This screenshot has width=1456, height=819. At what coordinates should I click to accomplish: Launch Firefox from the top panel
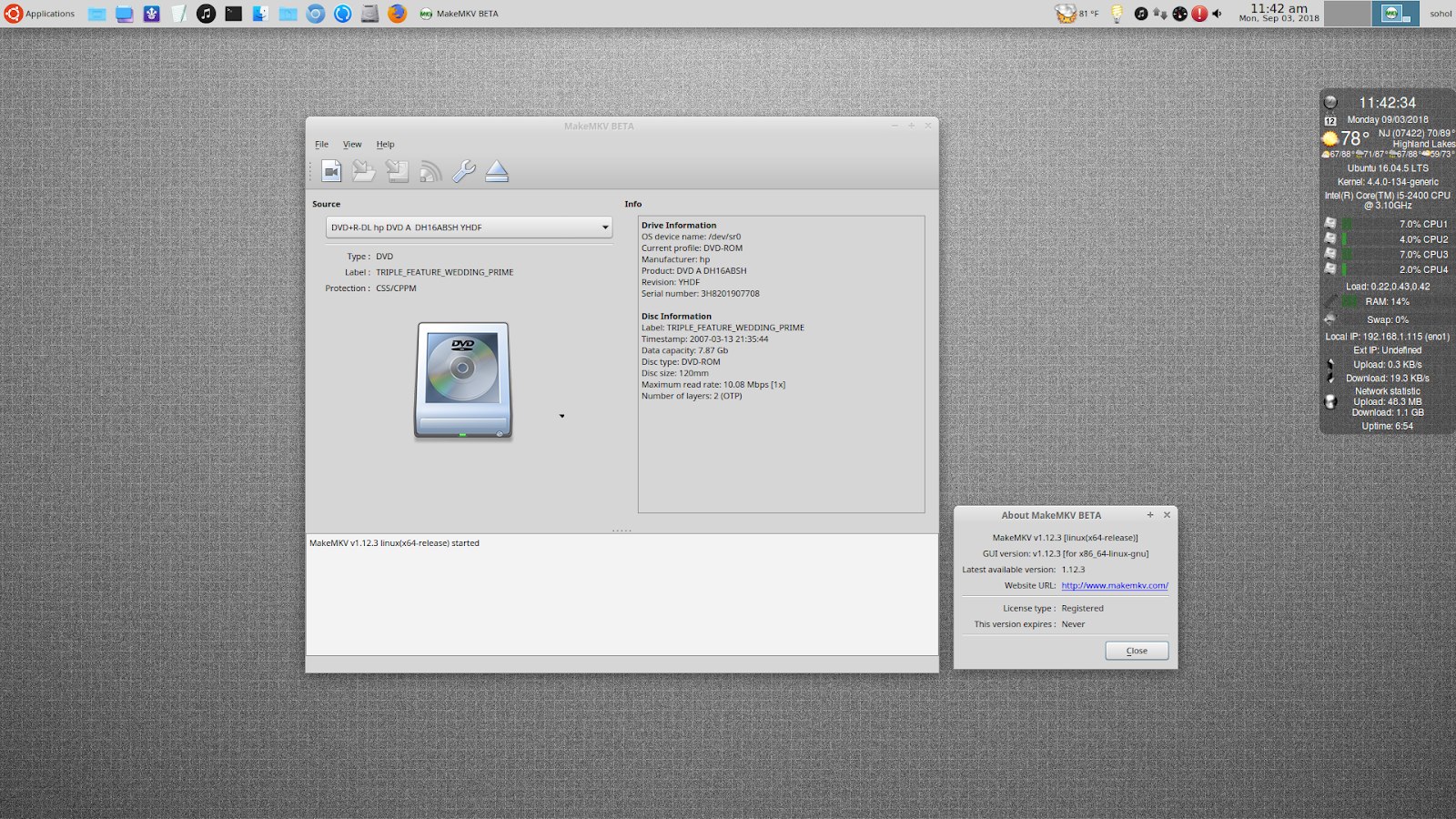click(x=397, y=14)
